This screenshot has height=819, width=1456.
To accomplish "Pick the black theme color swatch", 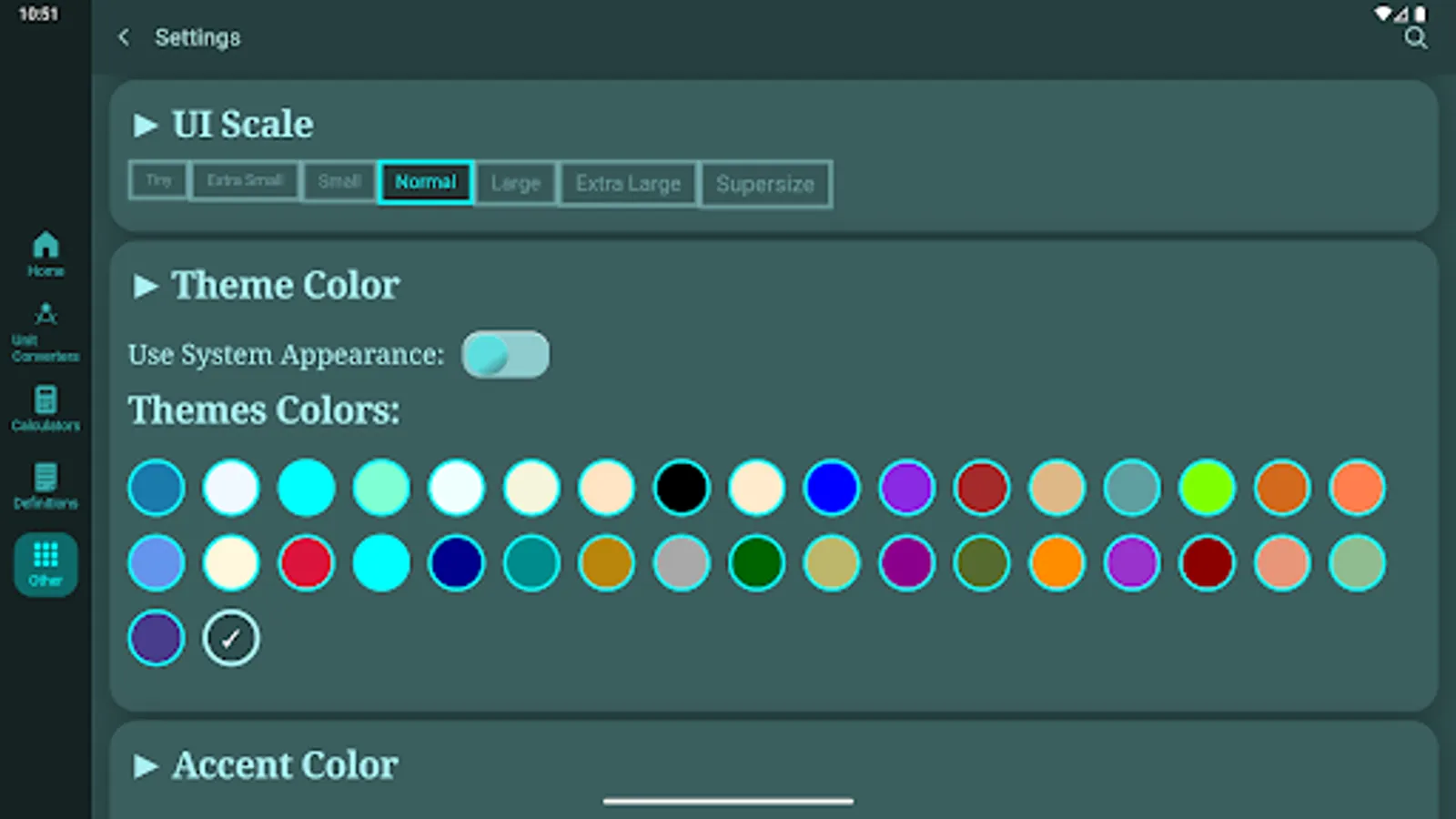I will click(x=681, y=488).
